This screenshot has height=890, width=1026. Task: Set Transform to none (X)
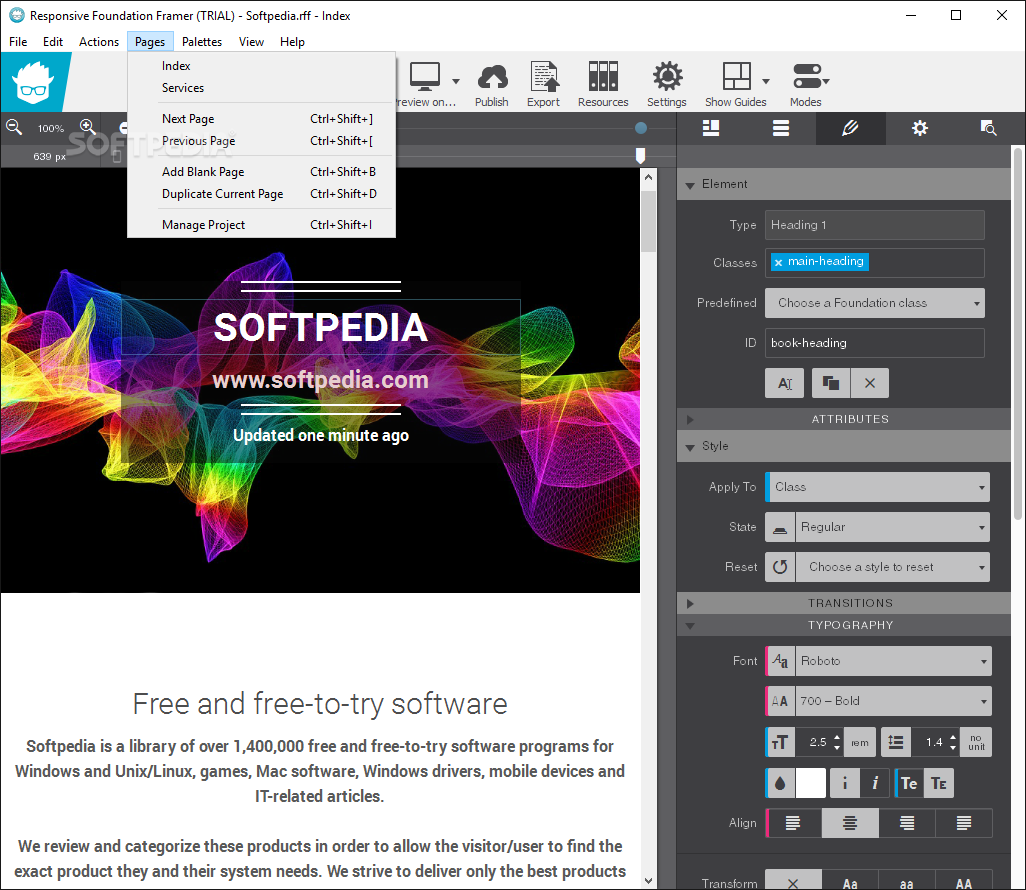[x=793, y=881]
